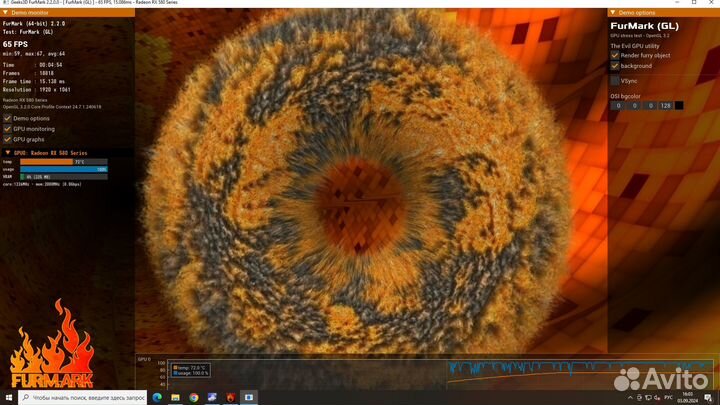Open the Windows Start menu
This screenshot has width=720, height=405.
pyautogui.click(x=9, y=397)
